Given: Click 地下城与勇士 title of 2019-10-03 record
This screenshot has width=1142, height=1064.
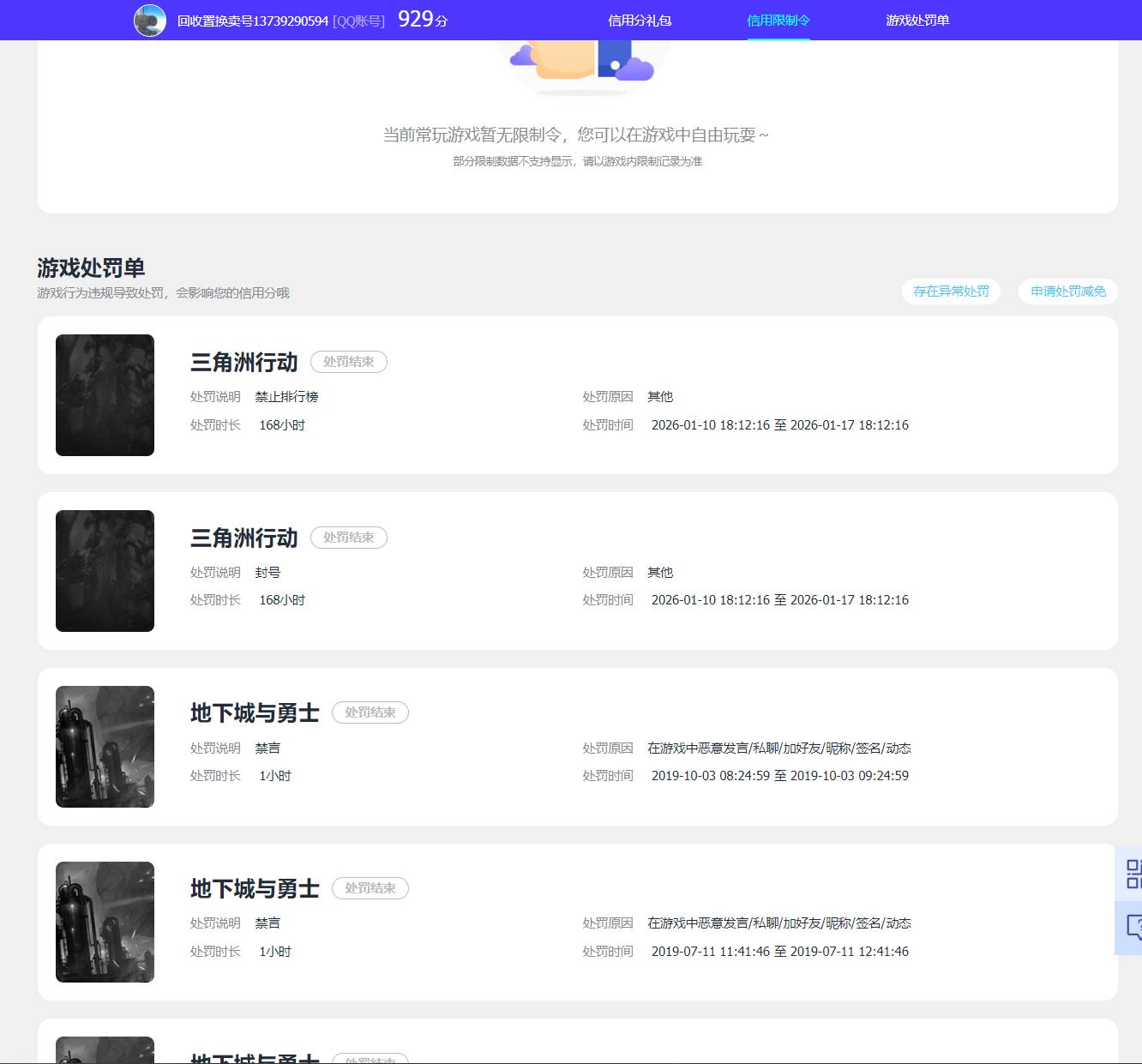Looking at the screenshot, I should (x=255, y=713).
